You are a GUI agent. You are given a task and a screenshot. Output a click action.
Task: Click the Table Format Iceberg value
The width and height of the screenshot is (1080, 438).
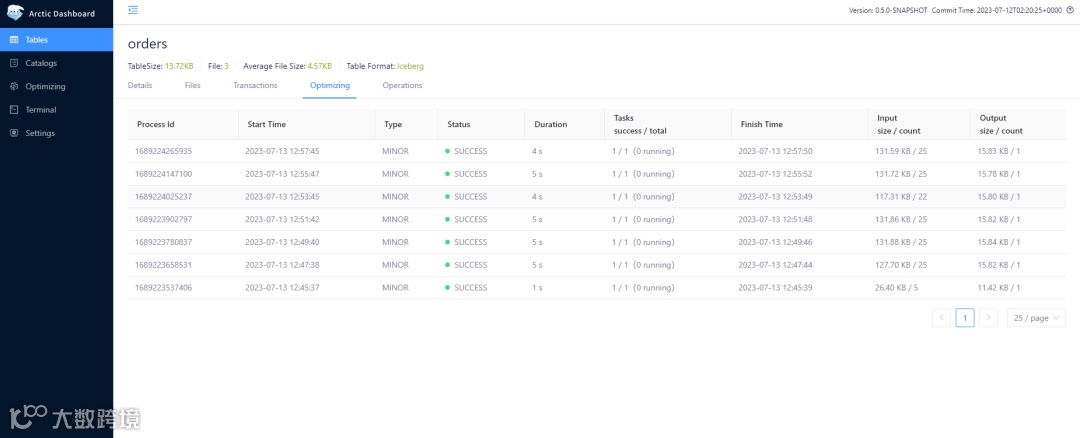click(x=411, y=66)
